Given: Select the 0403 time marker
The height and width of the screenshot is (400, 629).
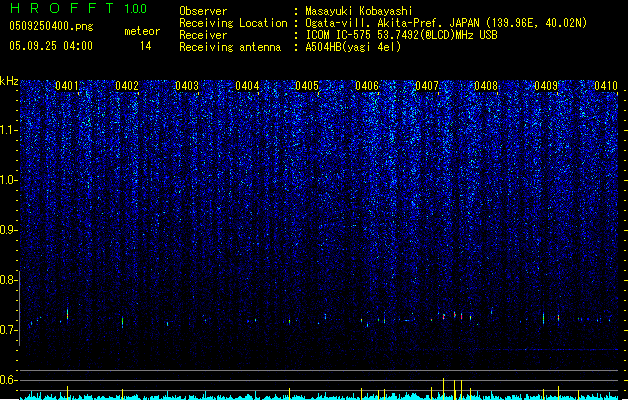Looking at the screenshot, I should pyautogui.click(x=187, y=85).
